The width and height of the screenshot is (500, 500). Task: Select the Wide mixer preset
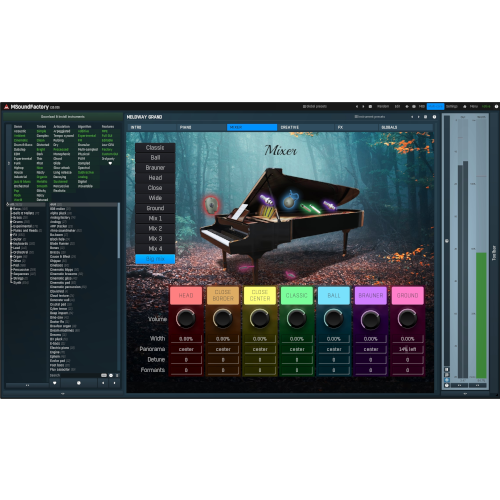click(155, 198)
